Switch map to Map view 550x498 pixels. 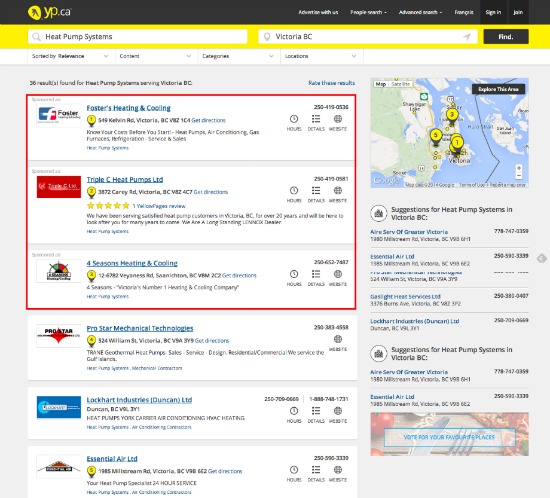pos(381,84)
